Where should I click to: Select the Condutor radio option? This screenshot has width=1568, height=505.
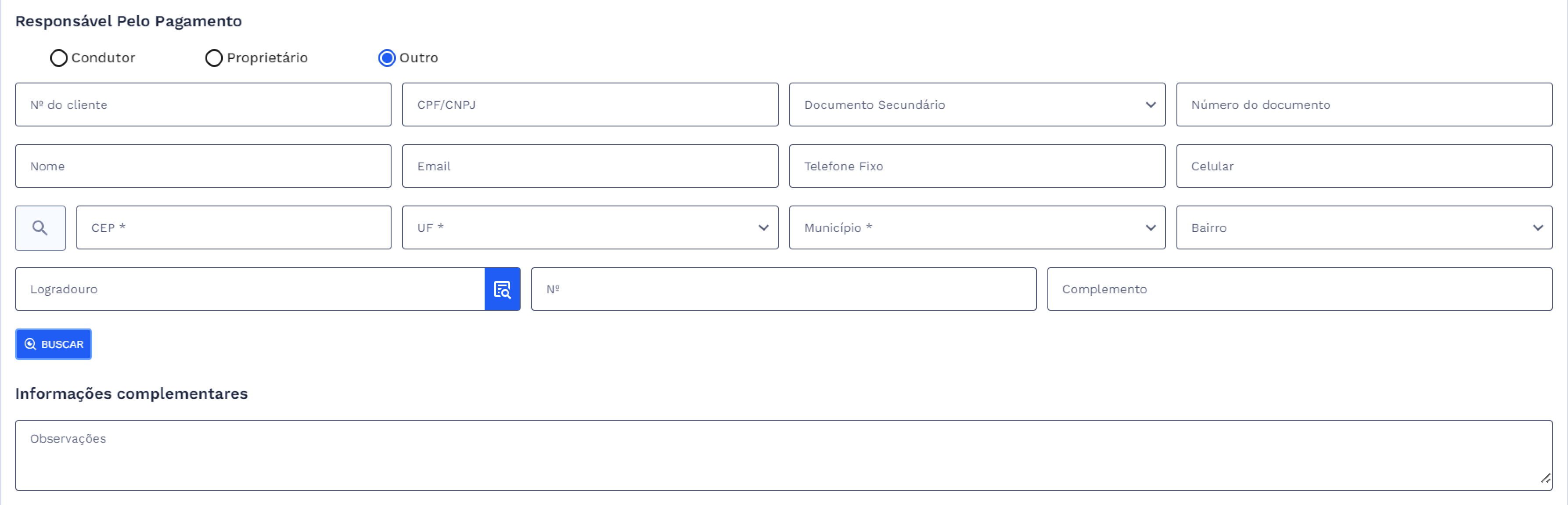(58, 58)
